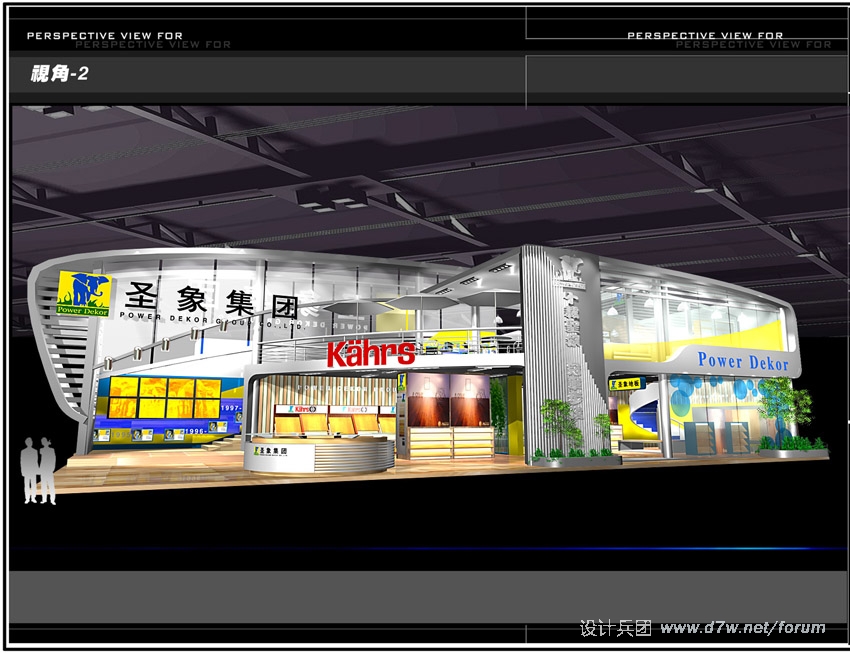Click the red Kährs sign
This screenshot has width=850, height=653.
371,352
